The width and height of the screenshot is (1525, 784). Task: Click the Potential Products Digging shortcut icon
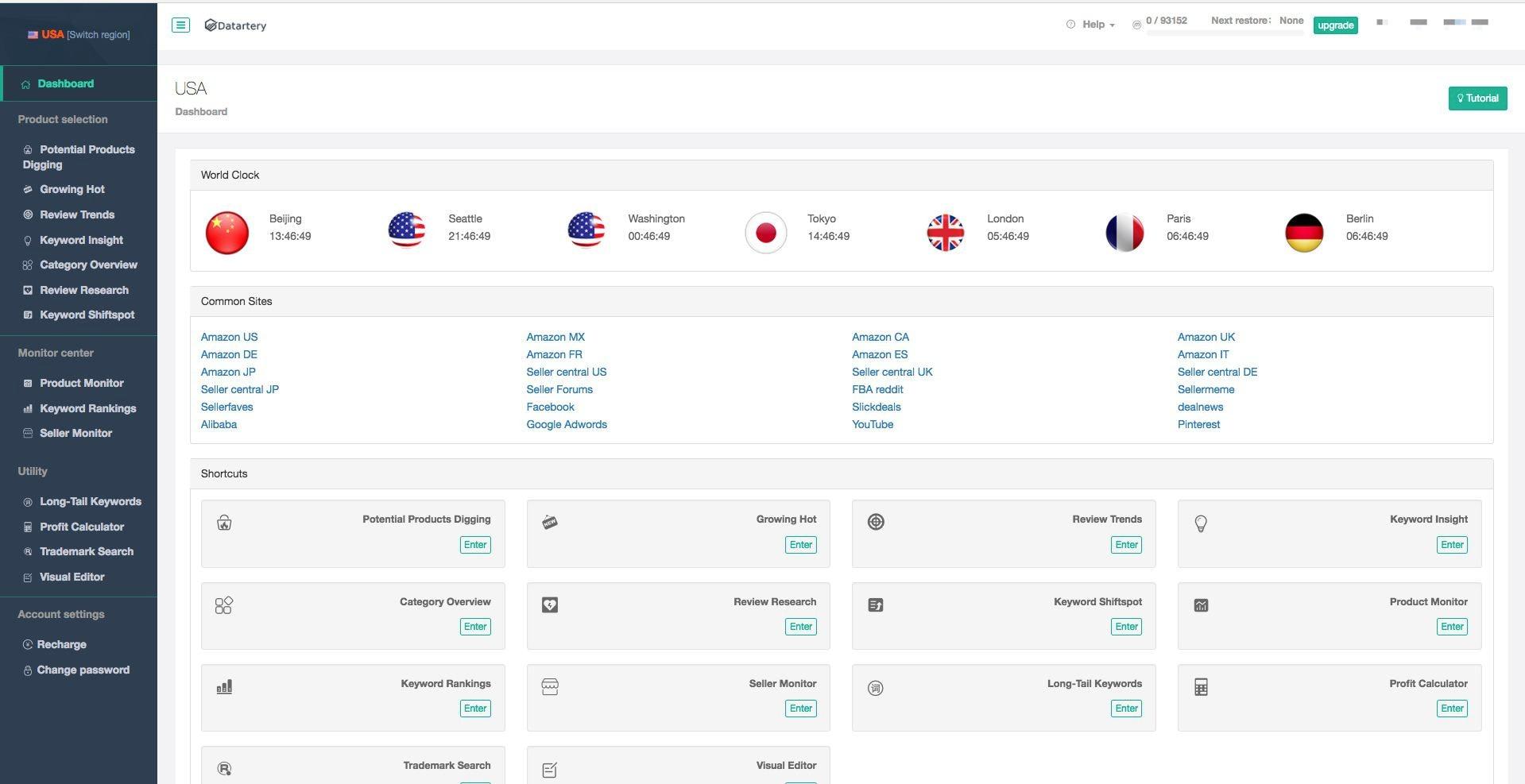pos(224,523)
